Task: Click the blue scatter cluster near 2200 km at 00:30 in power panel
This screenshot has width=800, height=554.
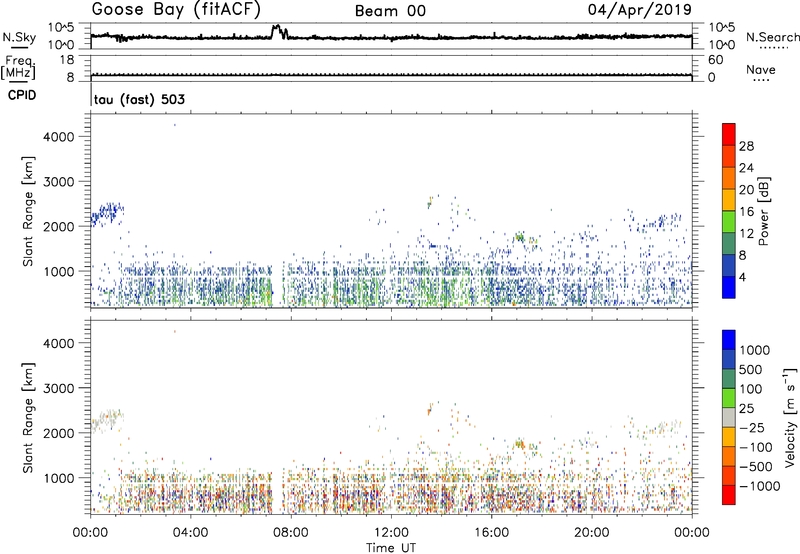Action: pos(108,214)
